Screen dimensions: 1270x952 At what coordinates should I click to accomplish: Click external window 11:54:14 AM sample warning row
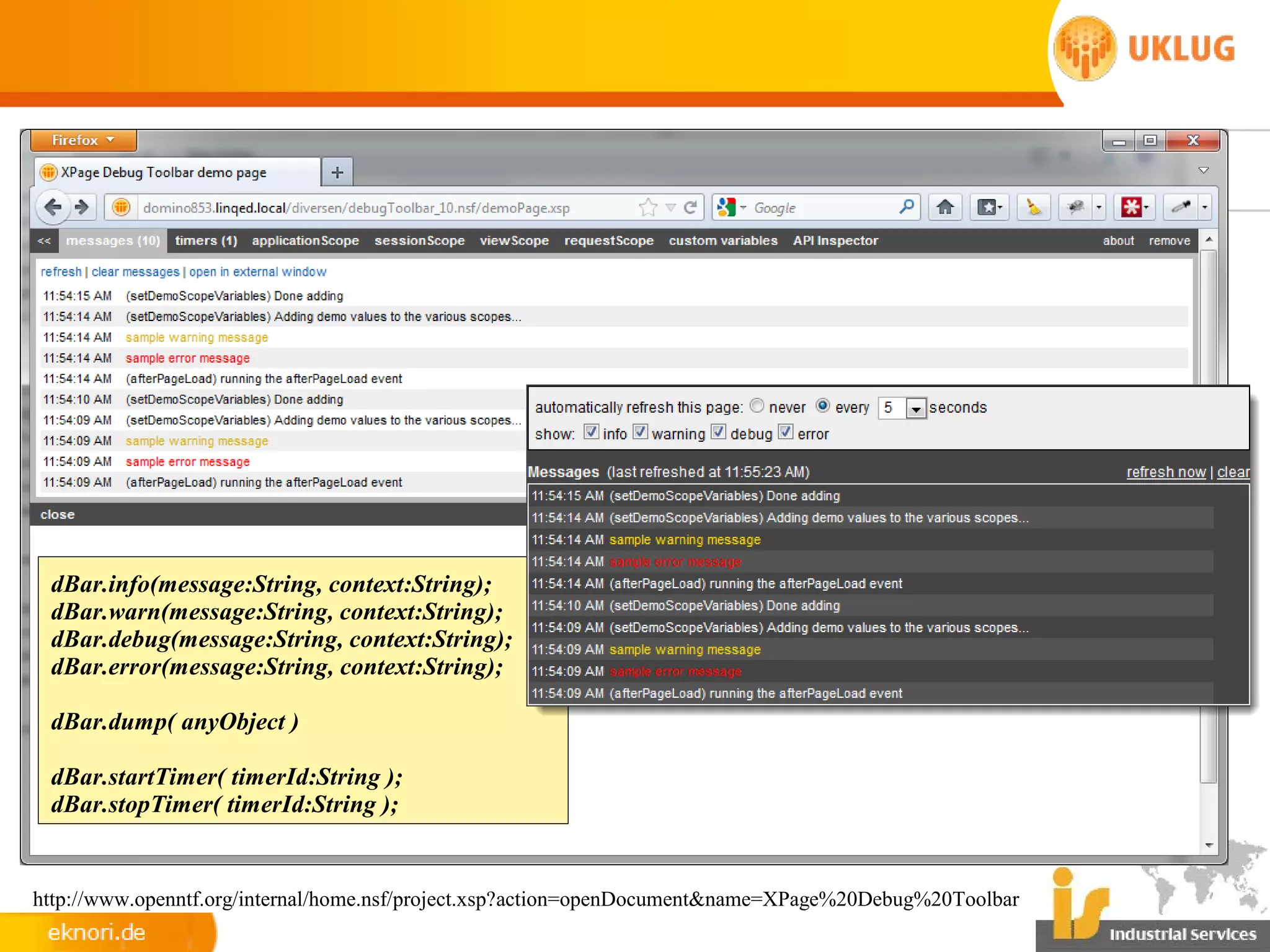(871, 540)
